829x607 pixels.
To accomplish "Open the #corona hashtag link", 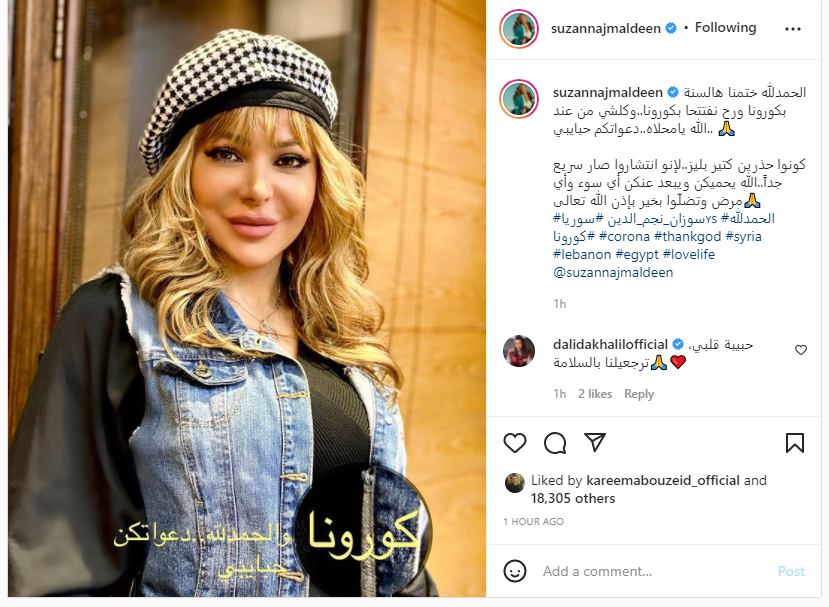I will [624, 236].
